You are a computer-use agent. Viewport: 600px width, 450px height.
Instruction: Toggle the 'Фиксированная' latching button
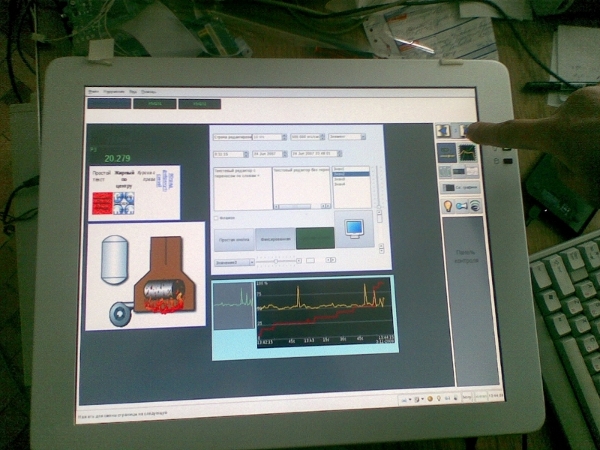point(274,240)
